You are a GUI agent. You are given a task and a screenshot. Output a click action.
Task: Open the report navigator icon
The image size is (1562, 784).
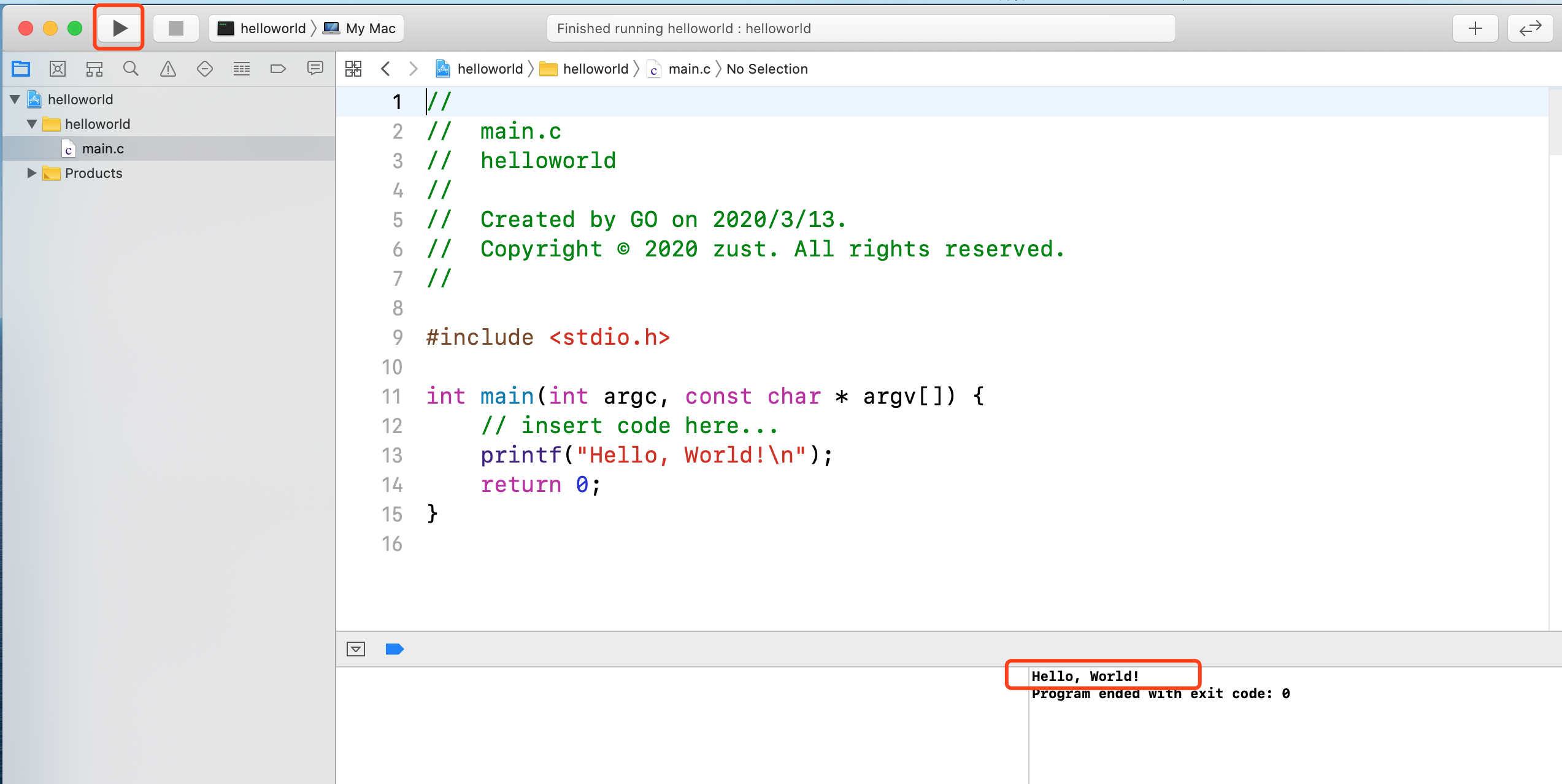point(315,69)
